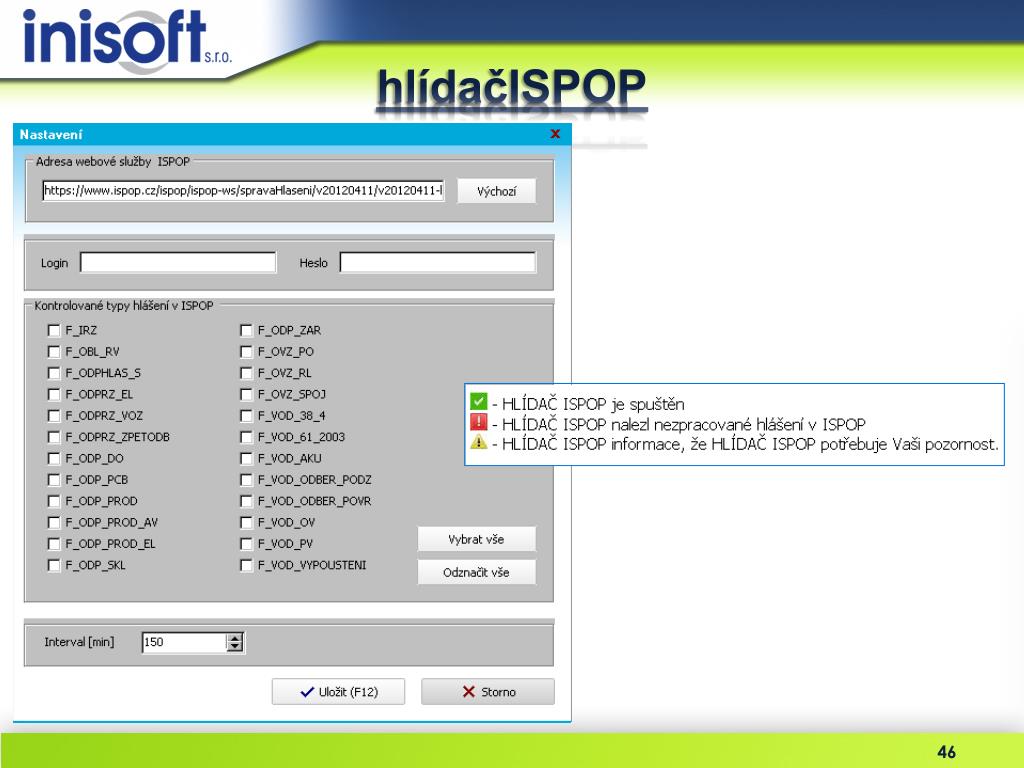Click slide page number 46
The width and height of the screenshot is (1024, 768).
click(946, 752)
